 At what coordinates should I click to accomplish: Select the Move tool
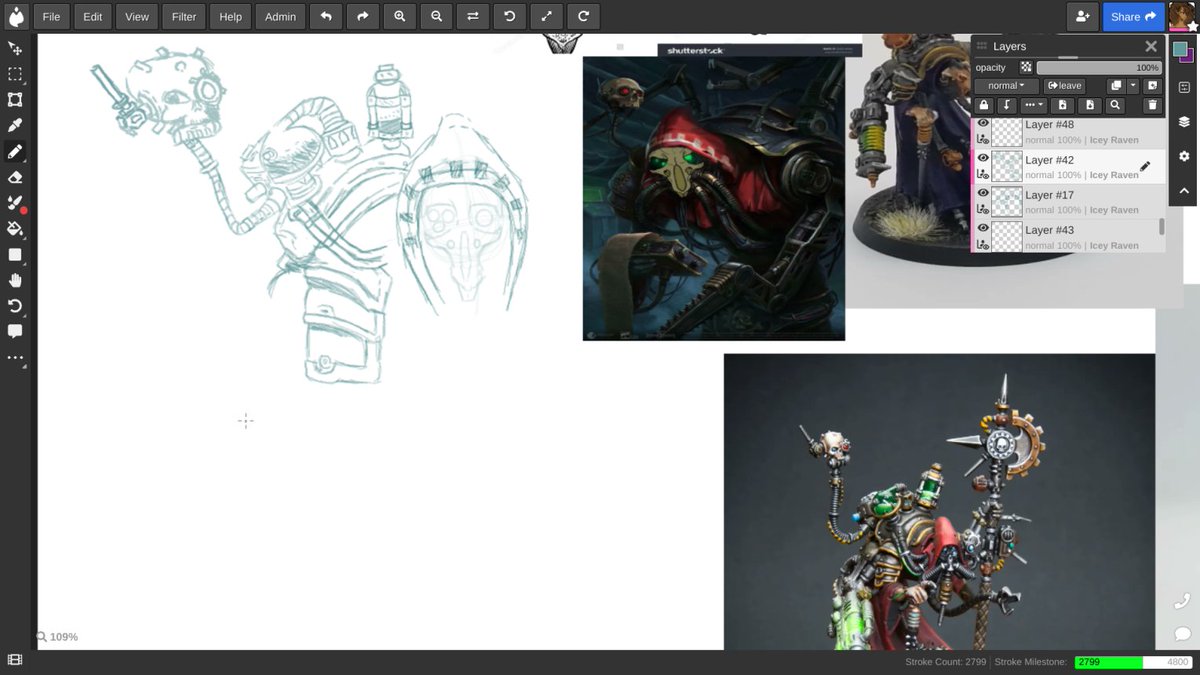(15, 48)
